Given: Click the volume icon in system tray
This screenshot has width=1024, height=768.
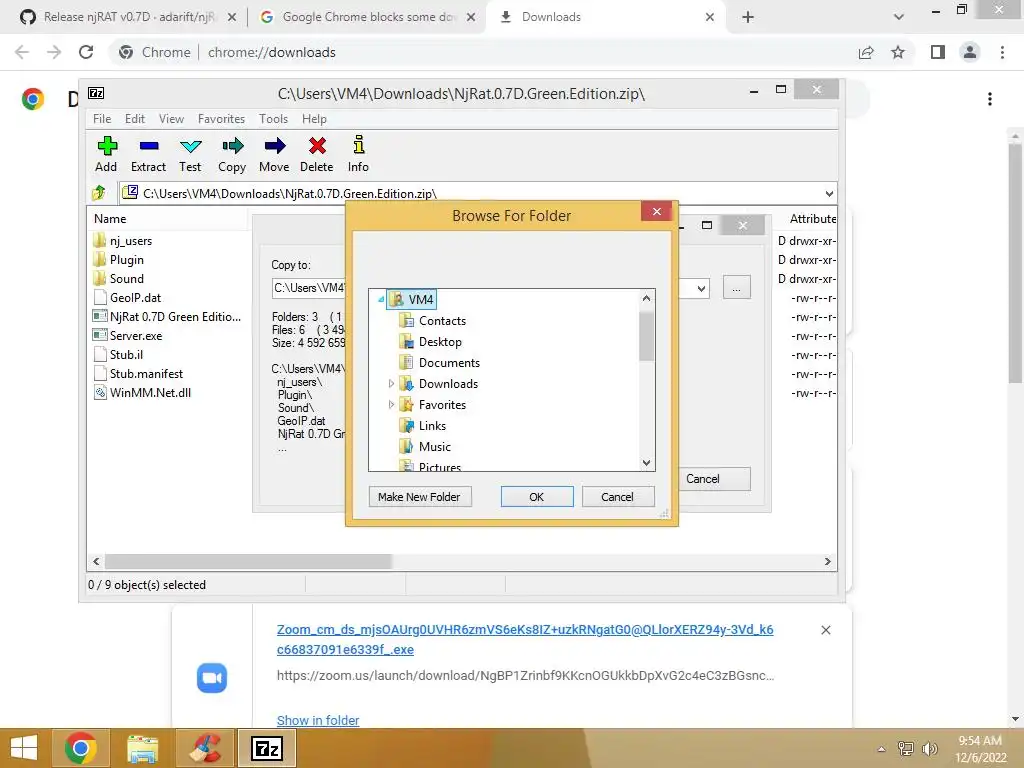Looking at the screenshot, I should [x=929, y=748].
